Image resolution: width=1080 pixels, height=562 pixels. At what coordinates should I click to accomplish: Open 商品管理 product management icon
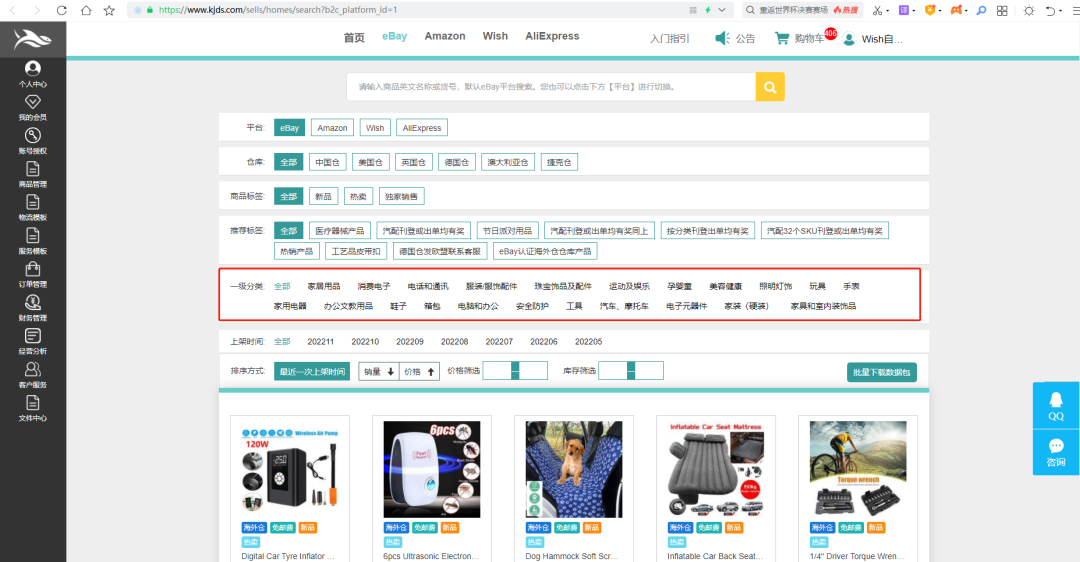[32, 169]
